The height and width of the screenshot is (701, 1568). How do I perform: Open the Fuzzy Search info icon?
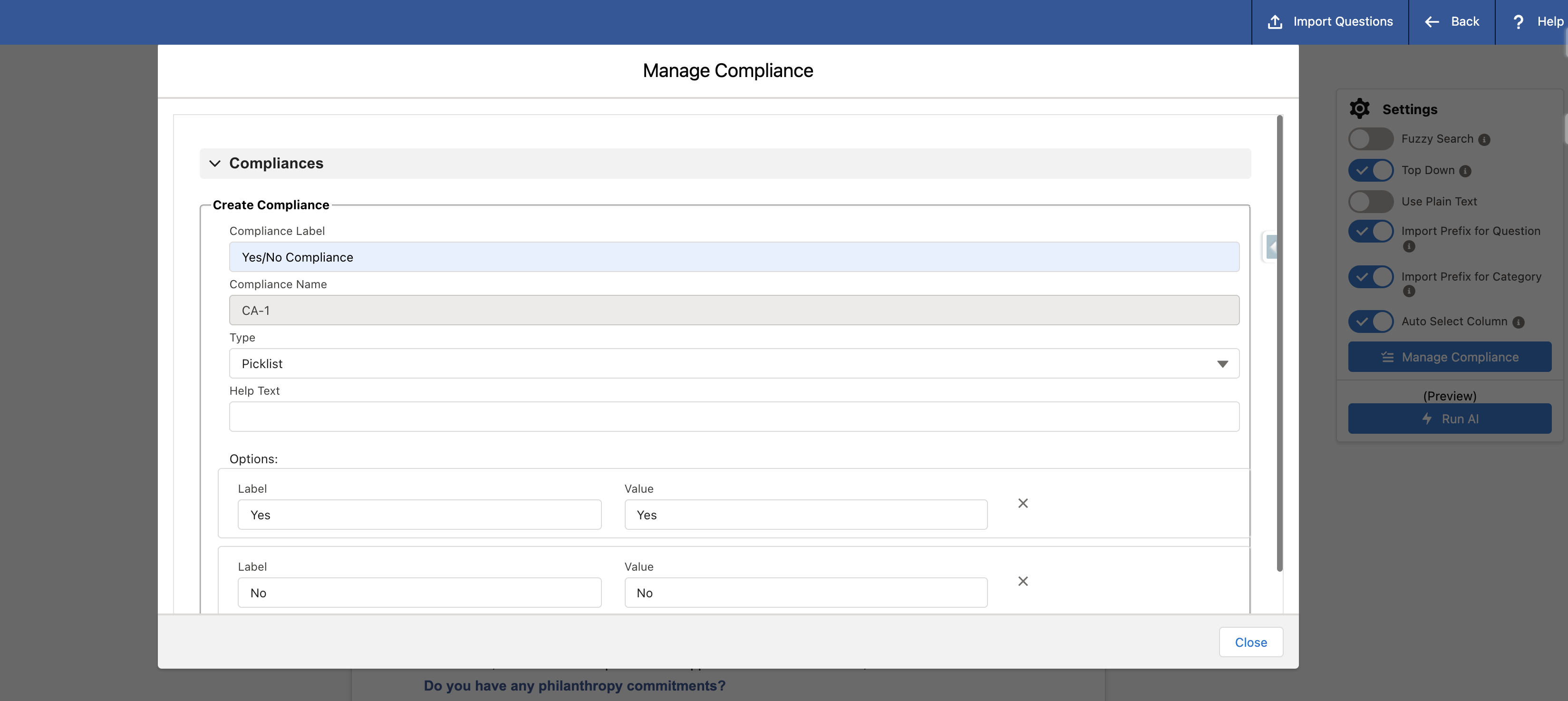tap(1485, 140)
